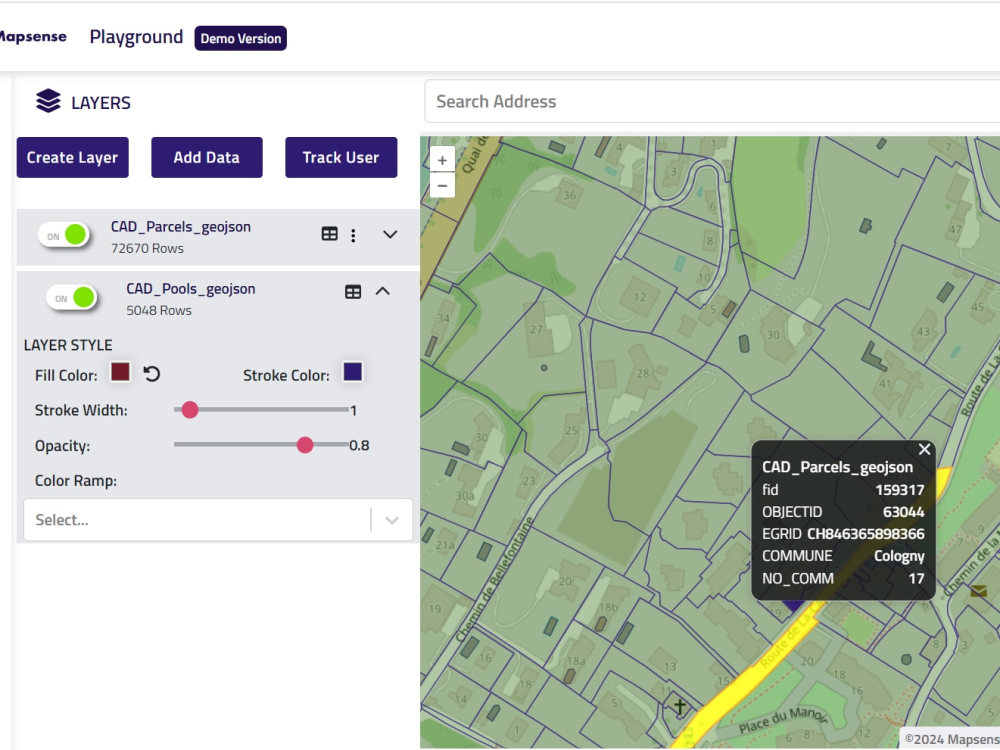
Task: Click the 5048 Rows label
Action: (159, 311)
